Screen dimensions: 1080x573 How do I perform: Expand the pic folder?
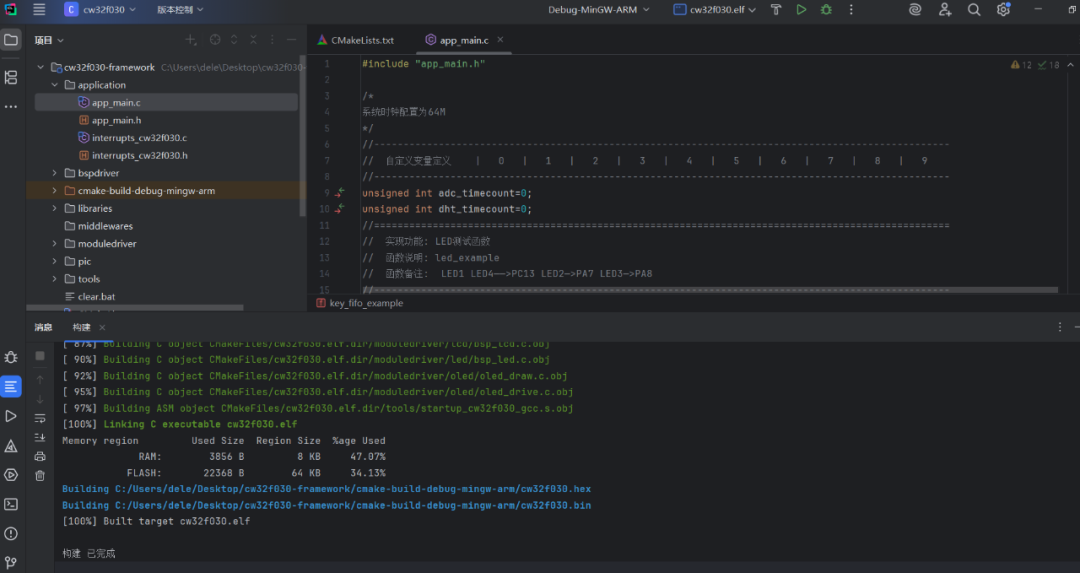54,261
